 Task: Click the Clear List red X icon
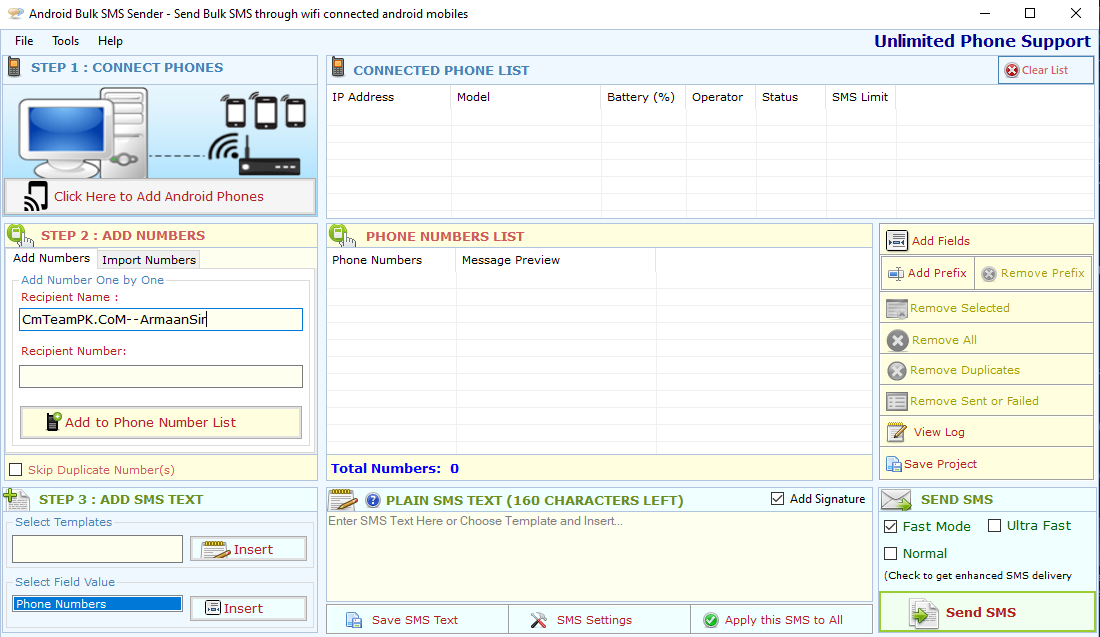tap(1012, 70)
